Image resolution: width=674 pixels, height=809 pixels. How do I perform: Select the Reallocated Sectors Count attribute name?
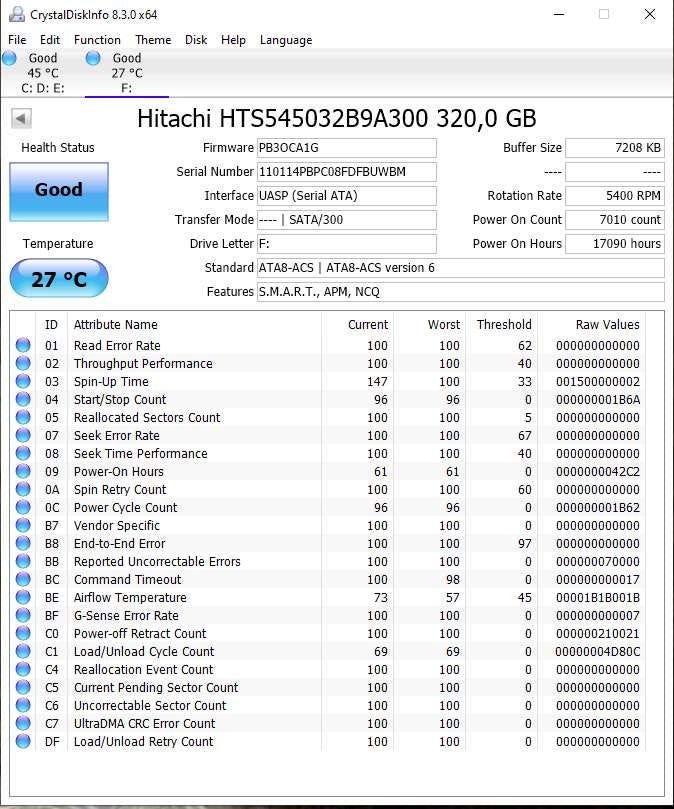point(147,417)
